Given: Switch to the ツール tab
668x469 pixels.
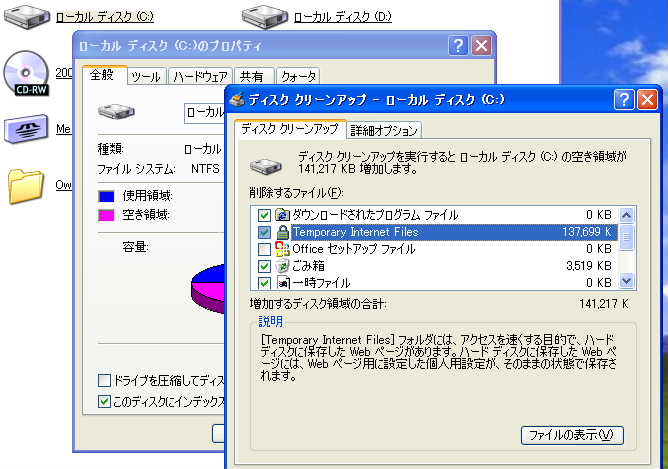Looking at the screenshot, I should pyautogui.click(x=146, y=77).
